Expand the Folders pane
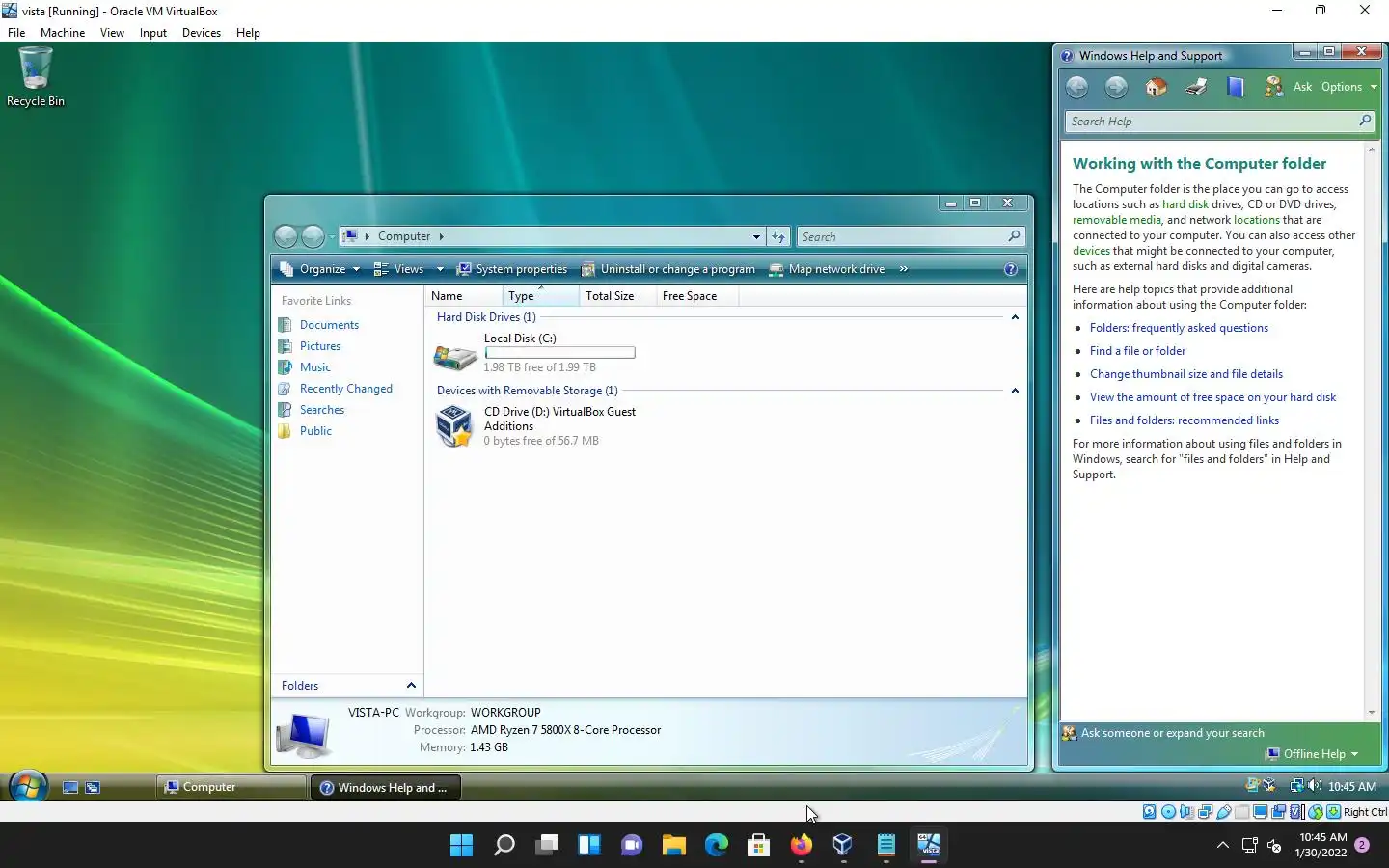This screenshot has width=1389, height=868. pos(411,686)
